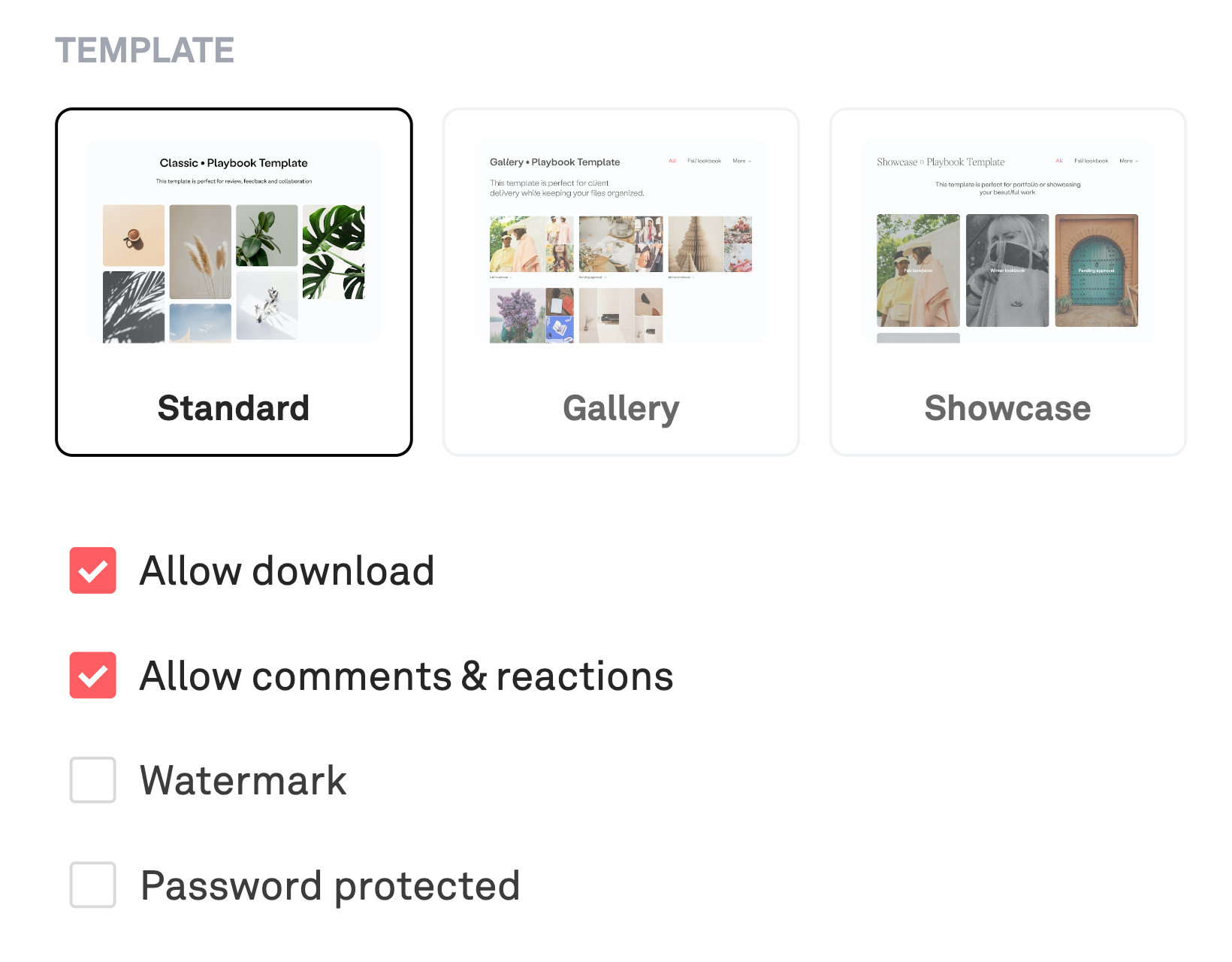Click the teal door photo in Showcase preview
The width and height of the screenshot is (1232, 962).
coord(1096,271)
